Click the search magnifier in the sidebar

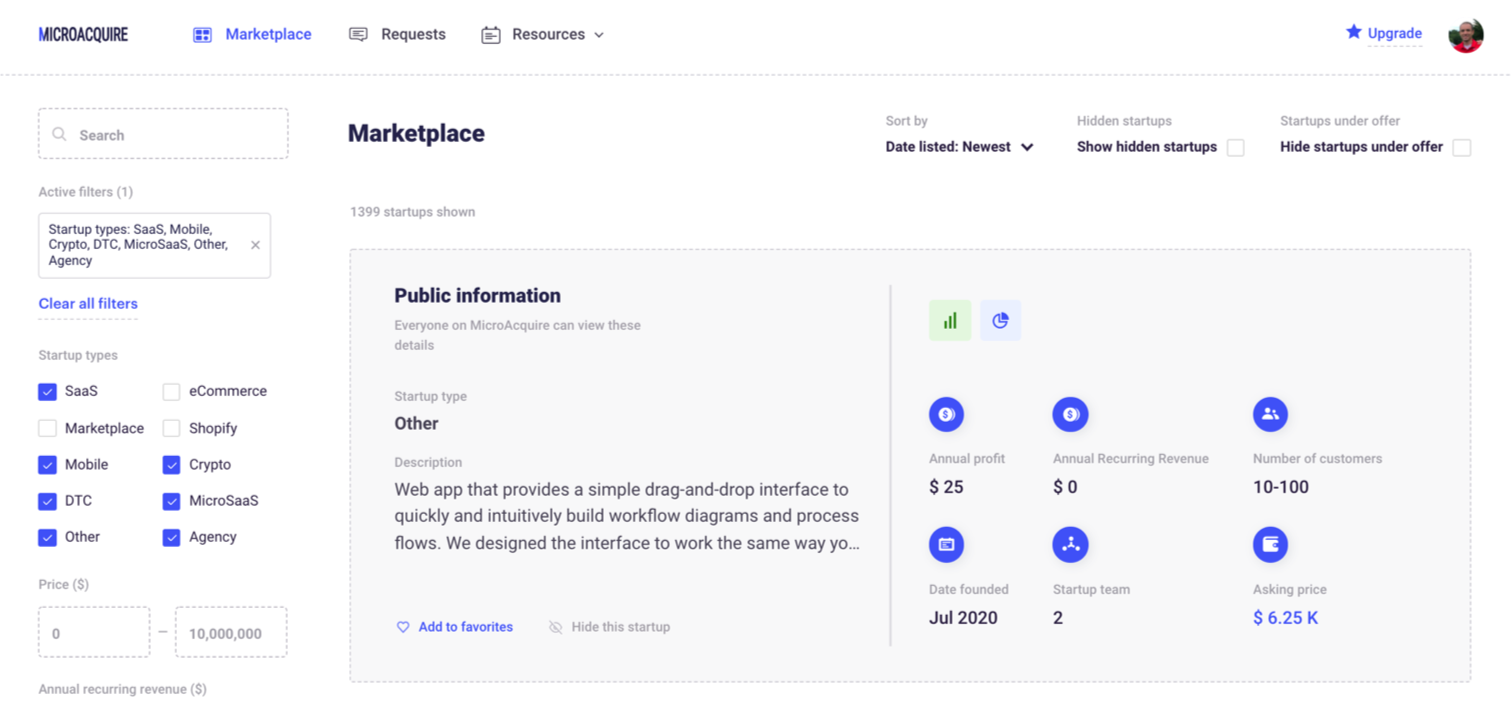[x=60, y=133]
